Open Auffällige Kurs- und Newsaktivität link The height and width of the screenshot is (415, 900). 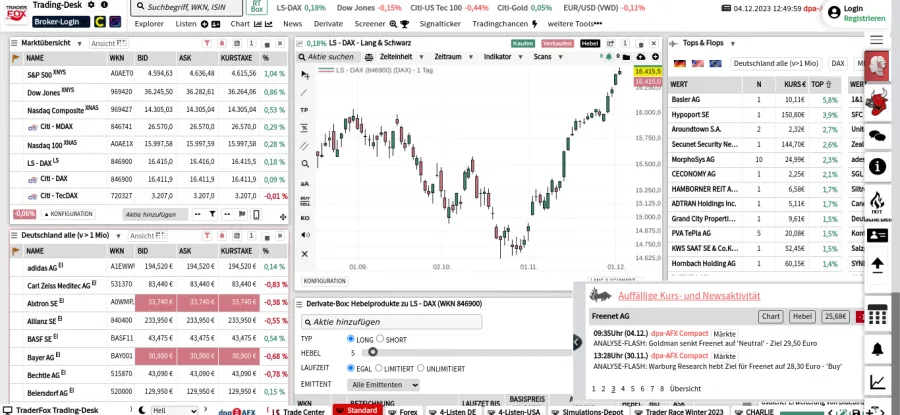point(689,296)
